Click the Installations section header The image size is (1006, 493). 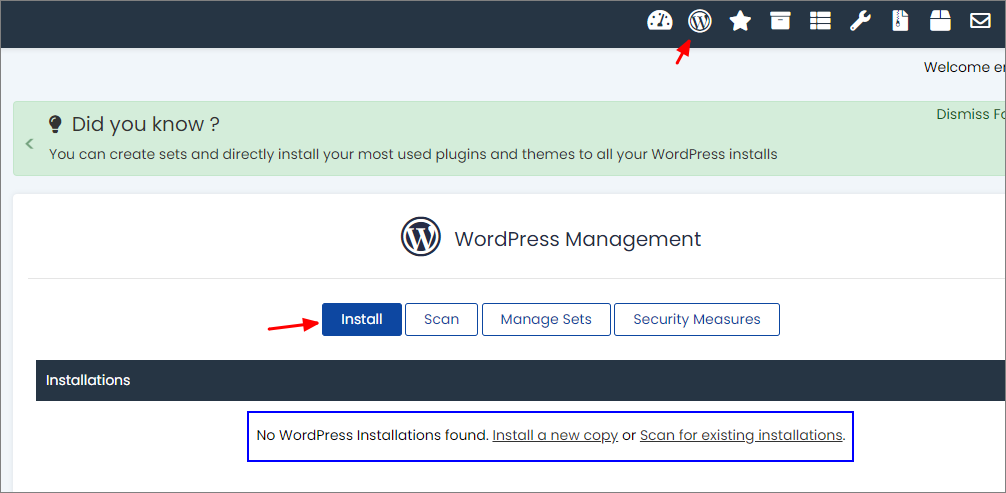point(520,380)
